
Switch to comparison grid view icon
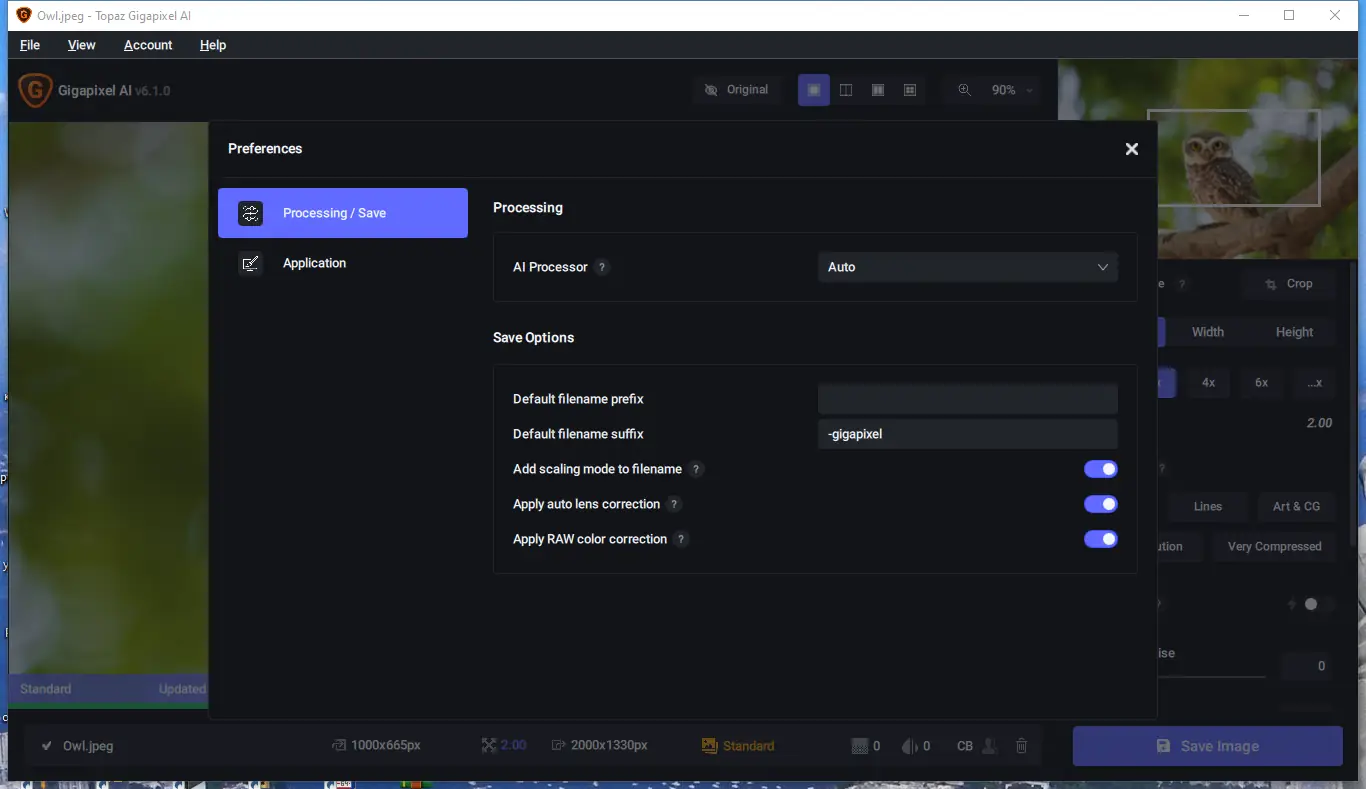coord(910,90)
